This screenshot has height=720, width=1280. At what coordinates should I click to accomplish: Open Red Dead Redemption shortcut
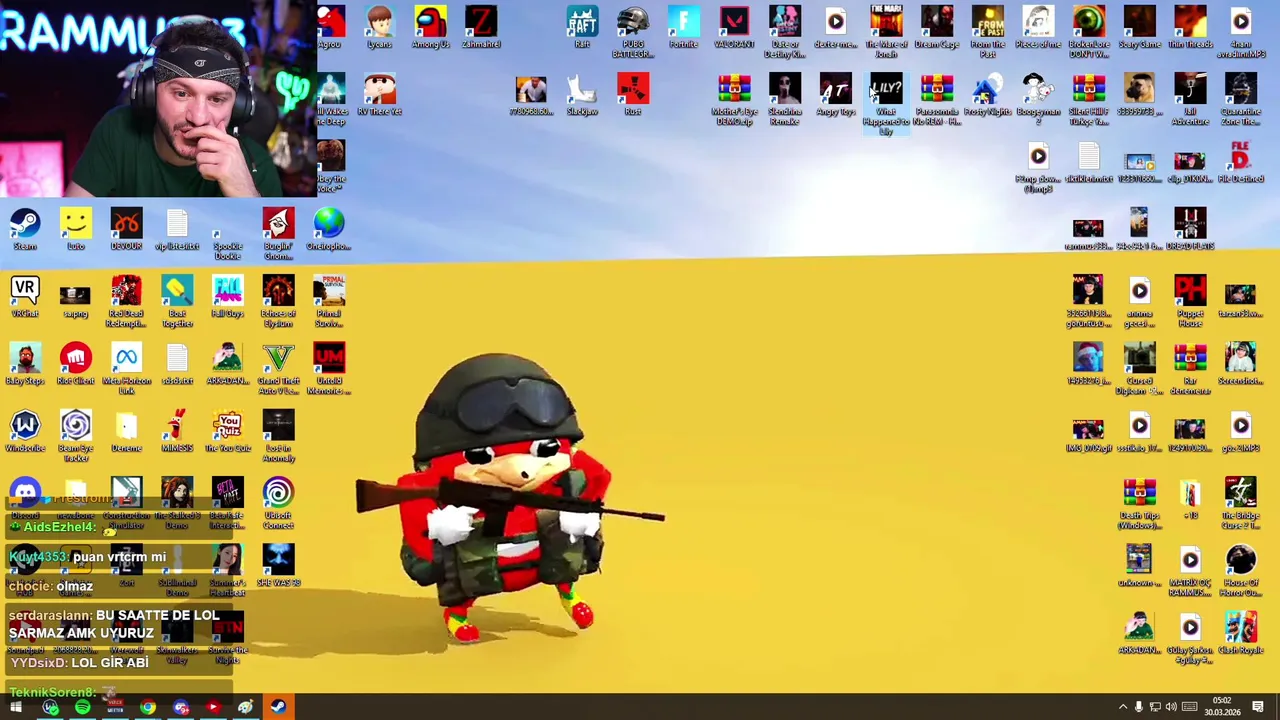(x=126, y=302)
